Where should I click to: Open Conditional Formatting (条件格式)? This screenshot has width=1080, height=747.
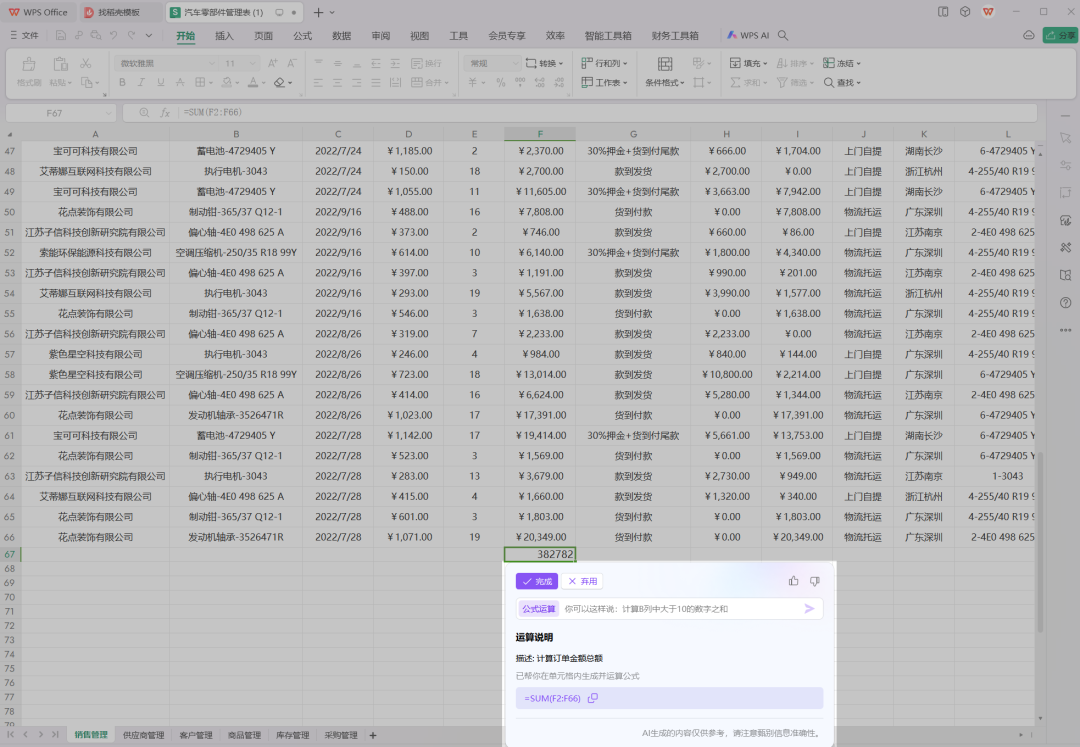(663, 81)
